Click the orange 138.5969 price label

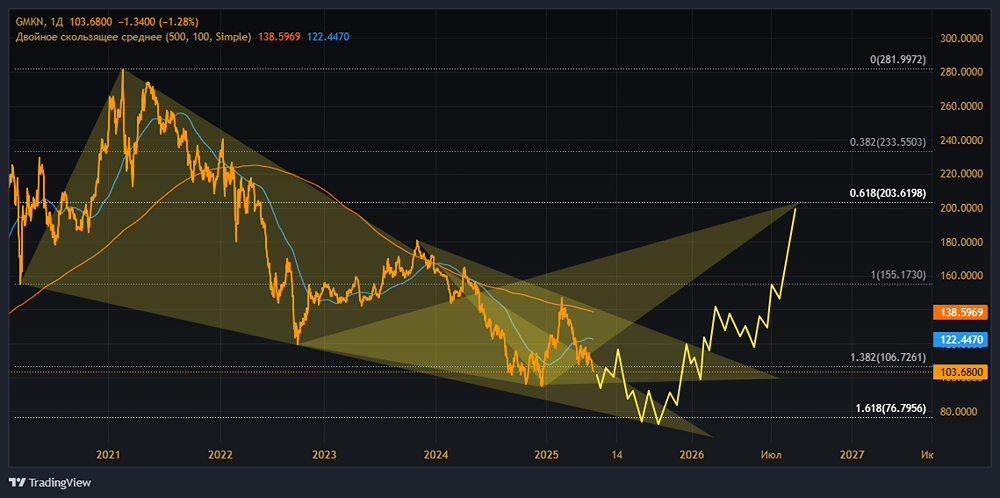point(962,313)
